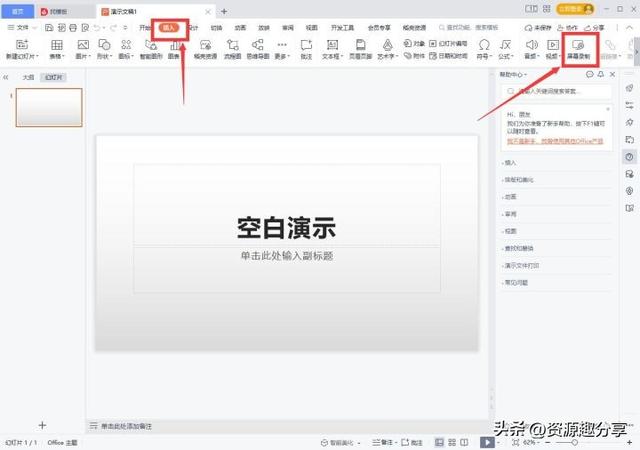Start slideshow with the play button in status bar
The width and height of the screenshot is (640, 450).
[x=487, y=442]
